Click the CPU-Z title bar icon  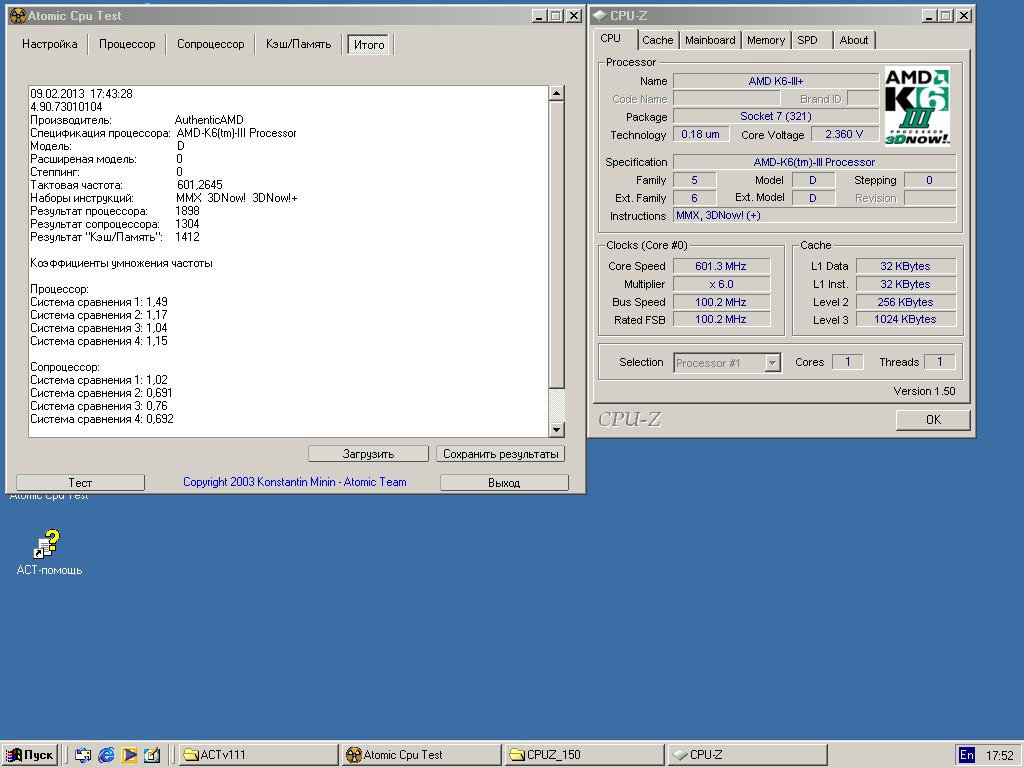tap(599, 16)
